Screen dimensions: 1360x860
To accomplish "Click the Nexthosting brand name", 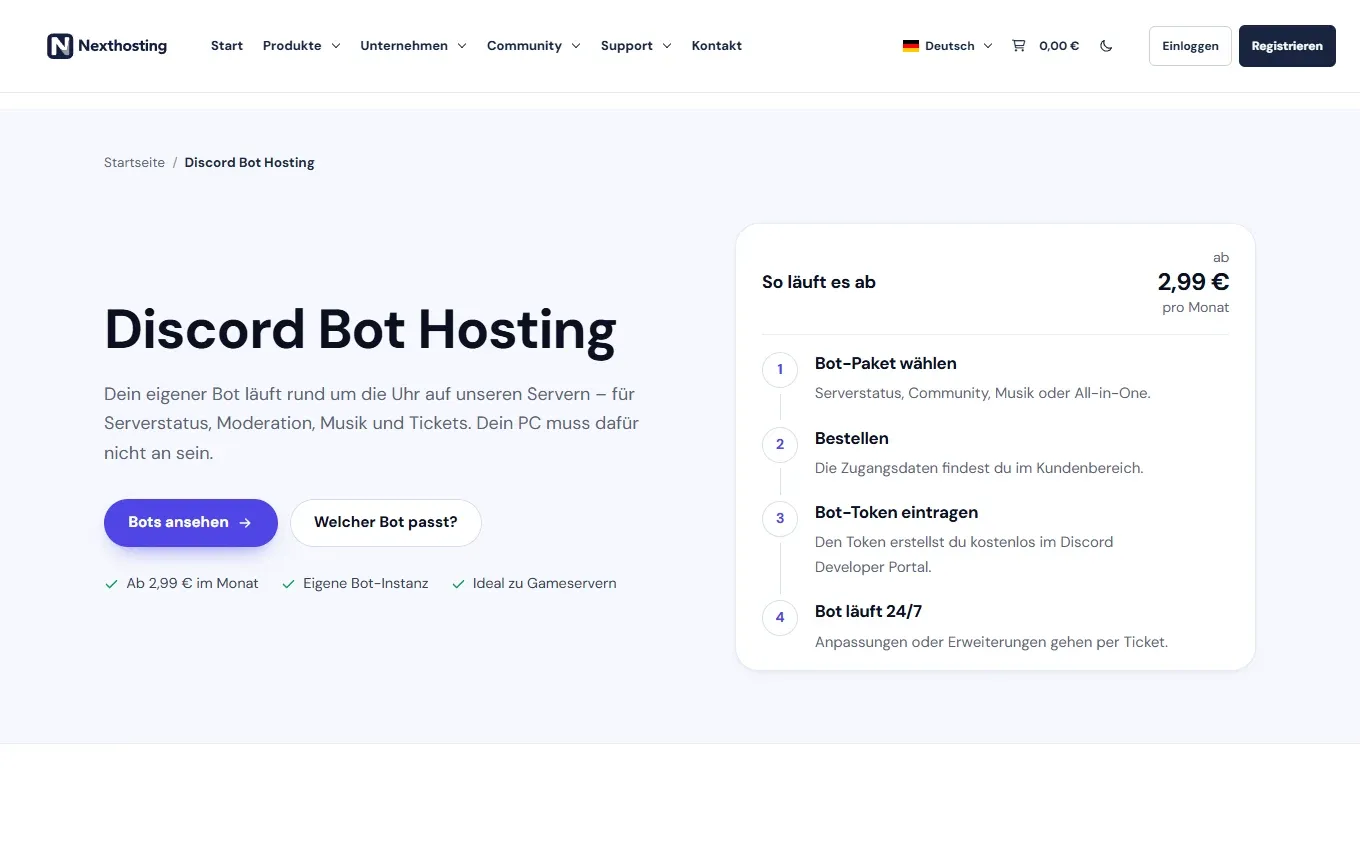I will tap(122, 46).
